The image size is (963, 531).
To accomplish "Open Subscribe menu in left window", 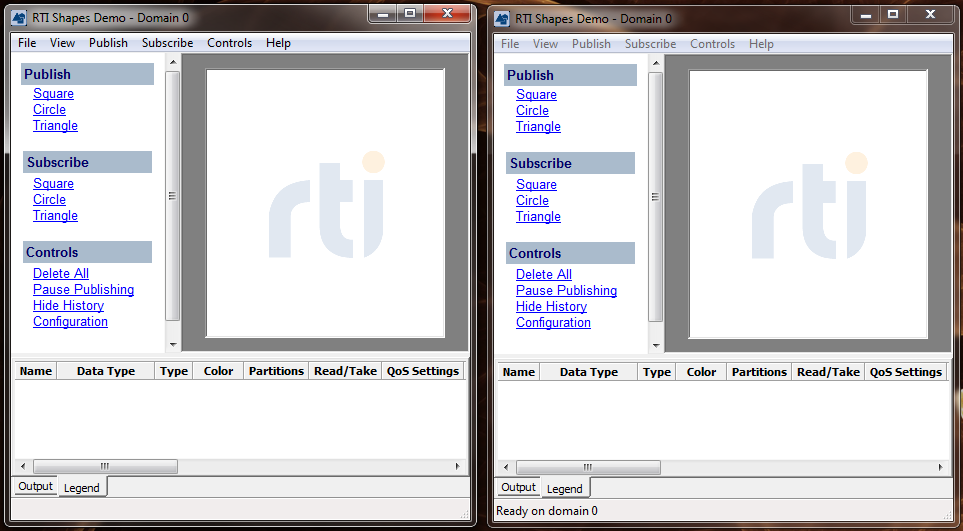I will coord(168,43).
